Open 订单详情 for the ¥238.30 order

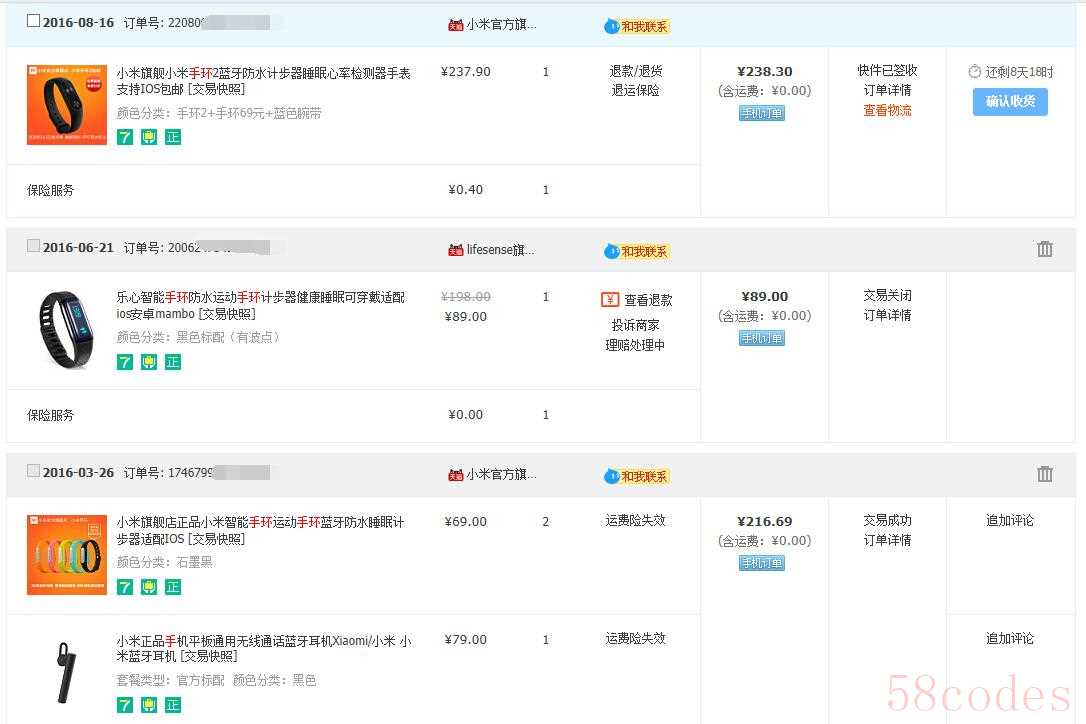tap(887, 91)
